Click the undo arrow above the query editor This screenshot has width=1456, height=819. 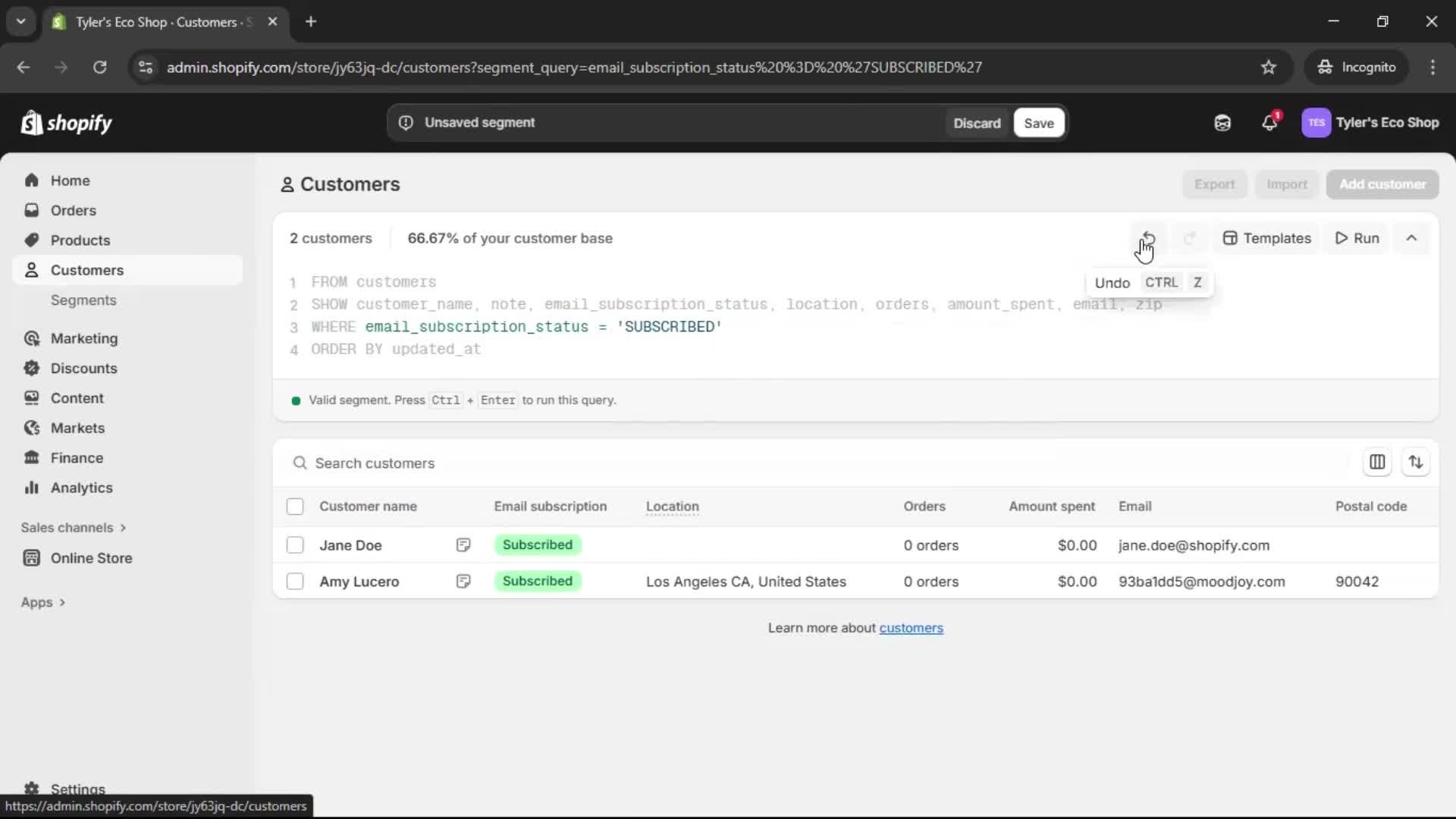[1147, 237]
